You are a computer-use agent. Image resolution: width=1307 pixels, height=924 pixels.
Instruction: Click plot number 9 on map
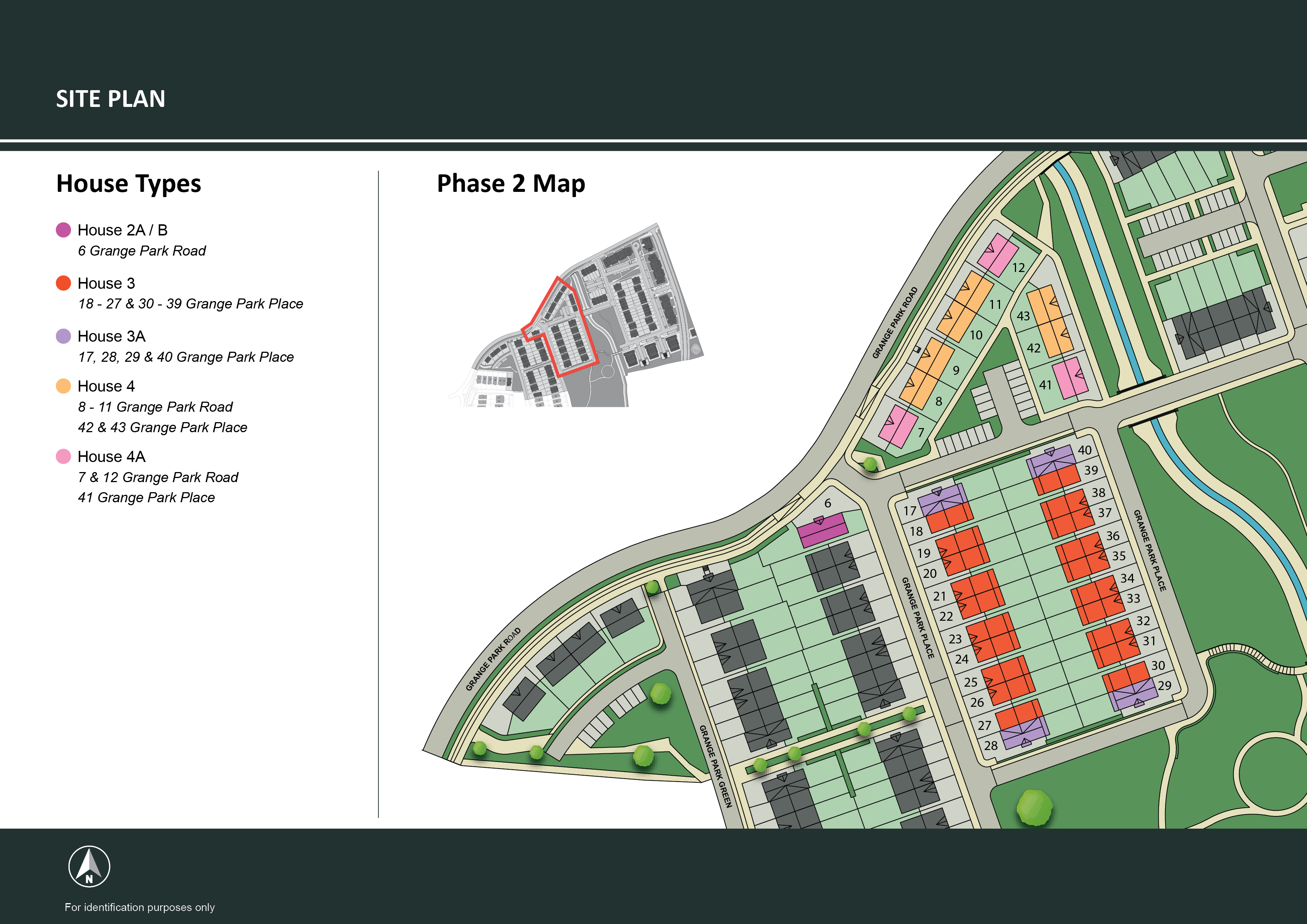point(956,370)
